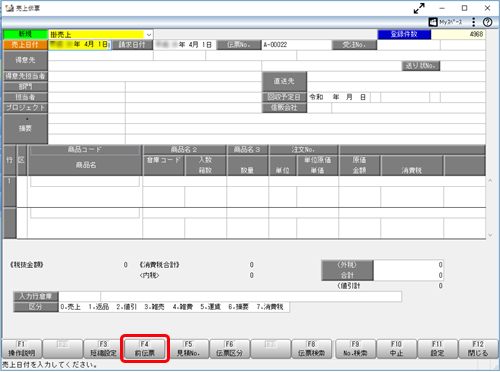Click the F12 閉じる function button

tap(478, 349)
